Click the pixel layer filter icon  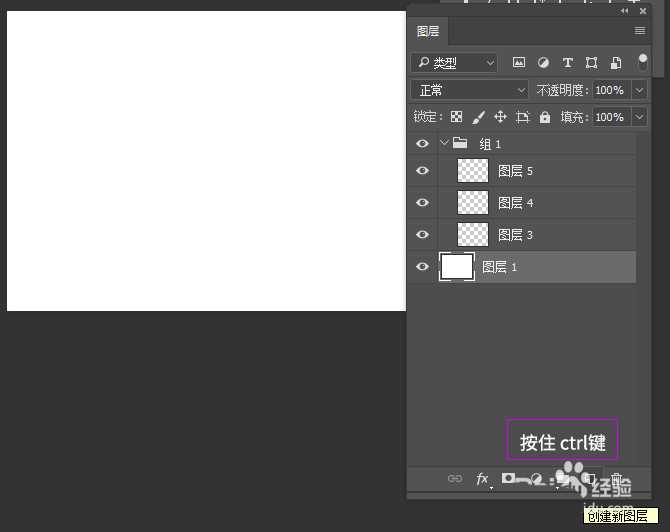(x=519, y=62)
